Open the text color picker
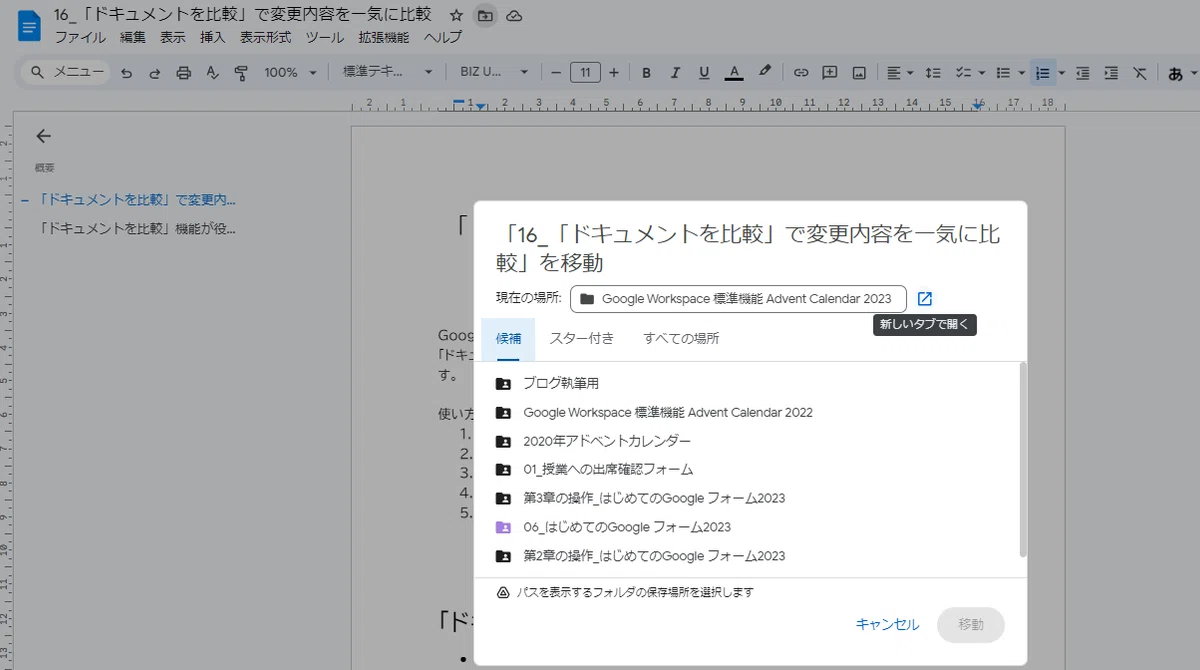 (734, 72)
